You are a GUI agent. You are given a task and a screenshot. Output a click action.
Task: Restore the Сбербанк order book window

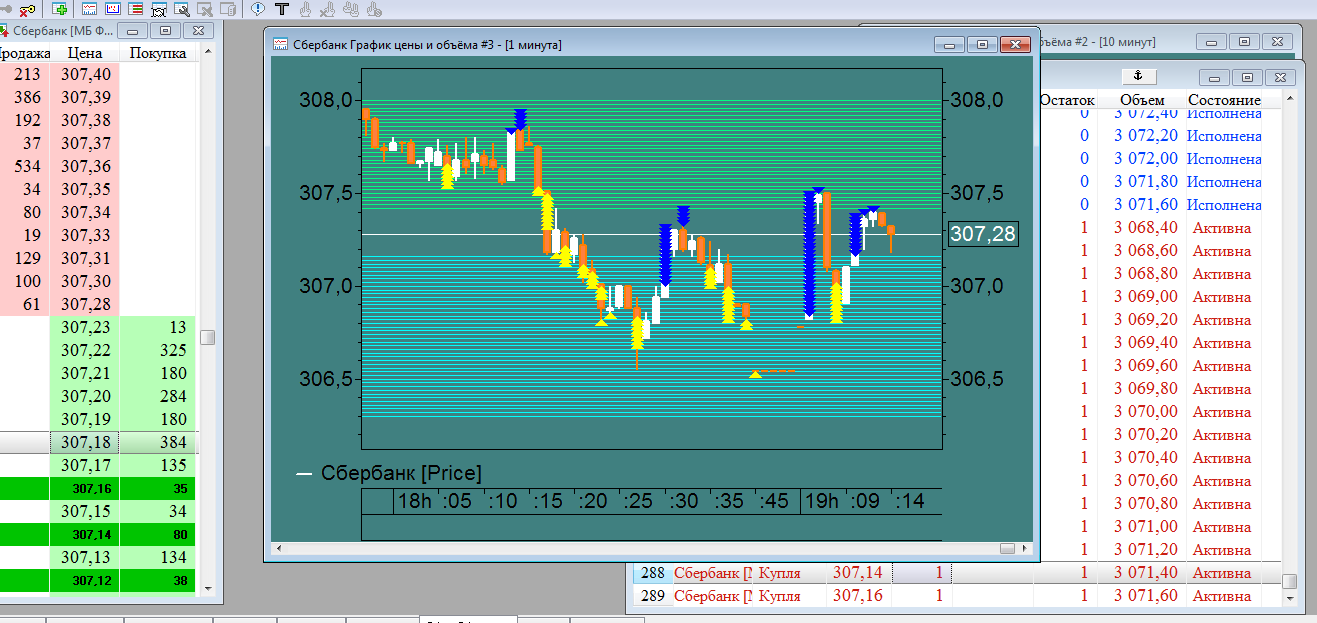point(166,31)
